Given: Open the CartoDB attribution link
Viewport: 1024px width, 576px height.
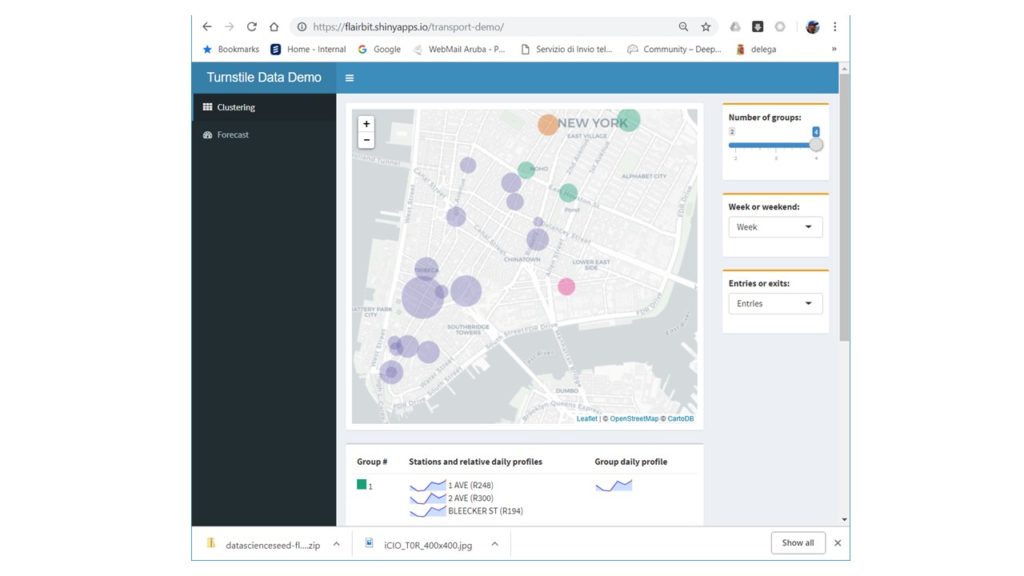Looking at the screenshot, I should click(x=680, y=419).
